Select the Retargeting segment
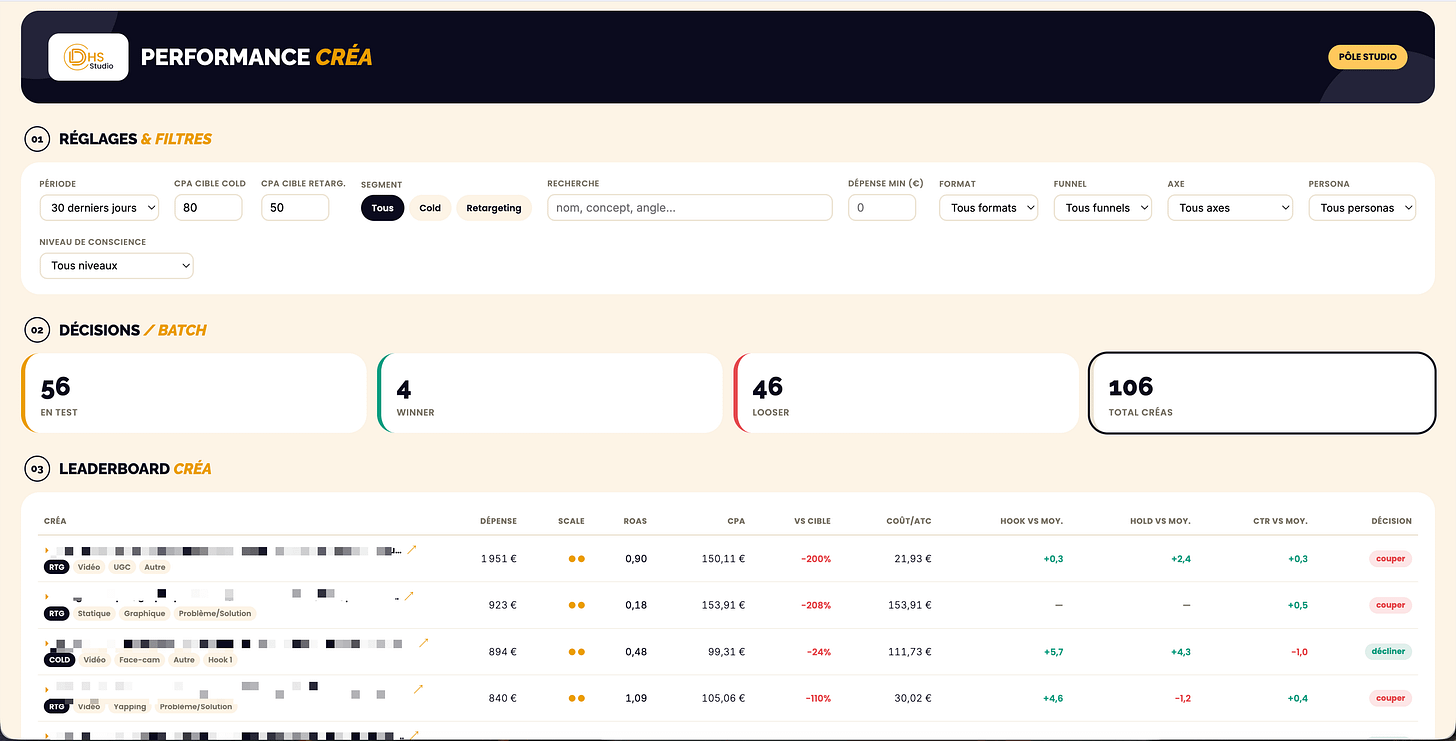The height and width of the screenshot is (741, 1456). 494,208
